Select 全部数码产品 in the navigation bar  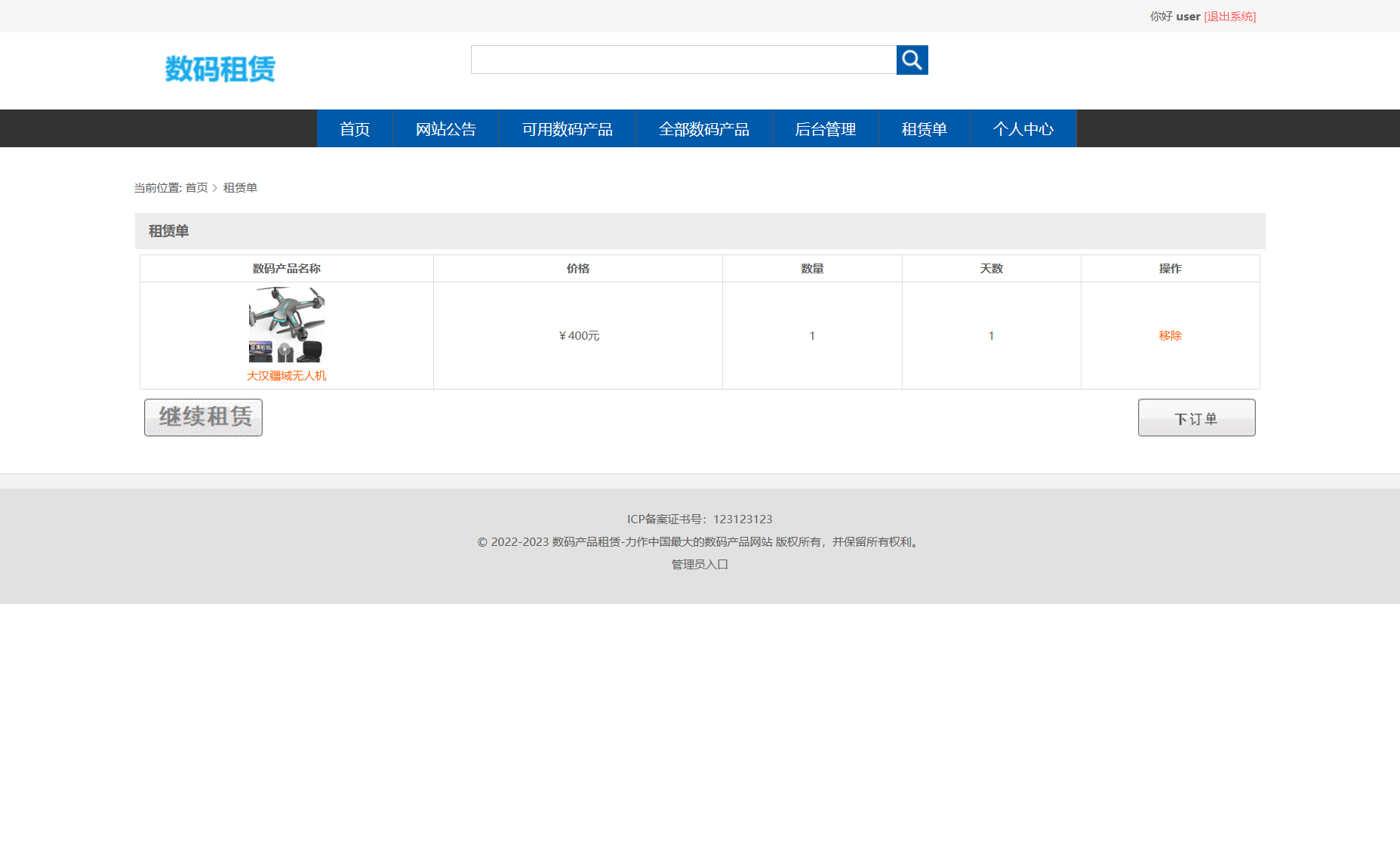pyautogui.click(x=704, y=128)
